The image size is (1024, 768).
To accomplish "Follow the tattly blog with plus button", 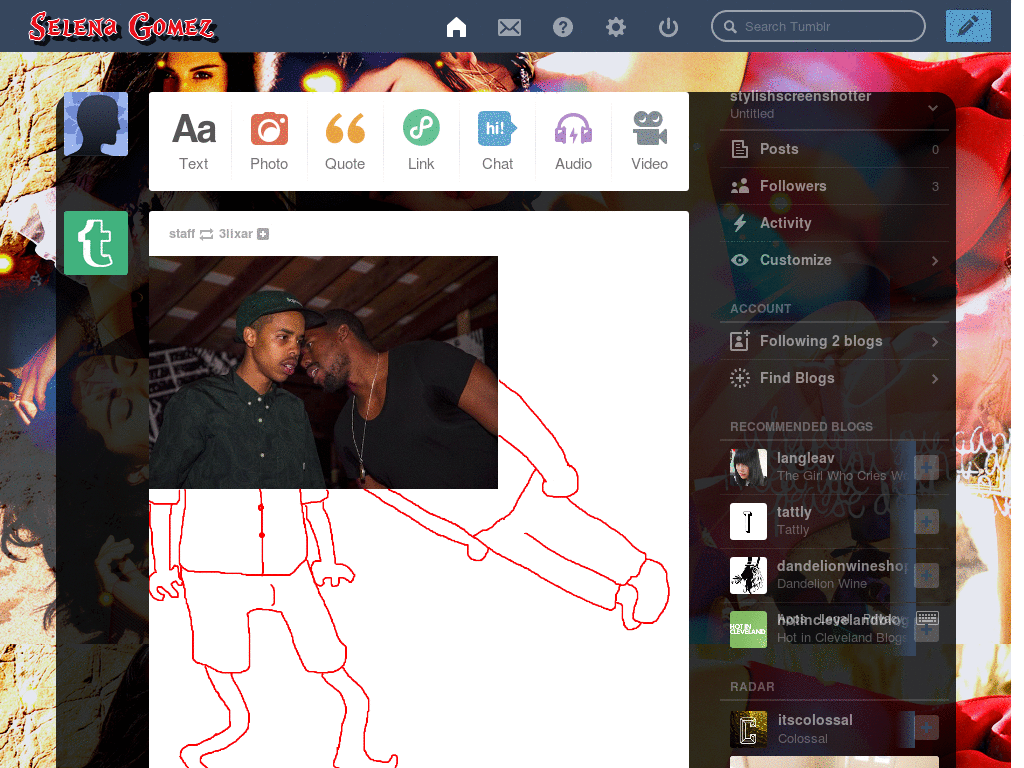I will 926,521.
